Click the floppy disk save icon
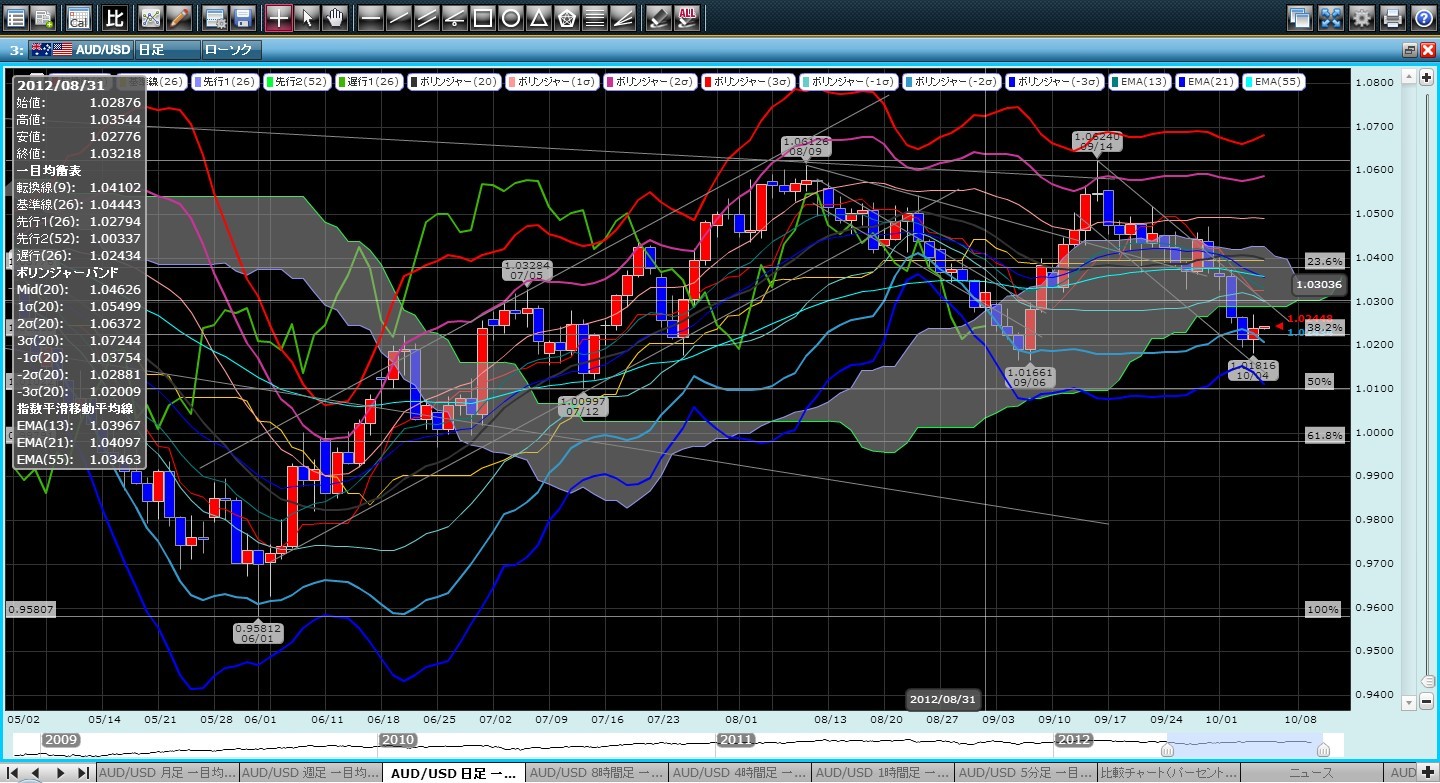1440x783 pixels. click(242, 17)
